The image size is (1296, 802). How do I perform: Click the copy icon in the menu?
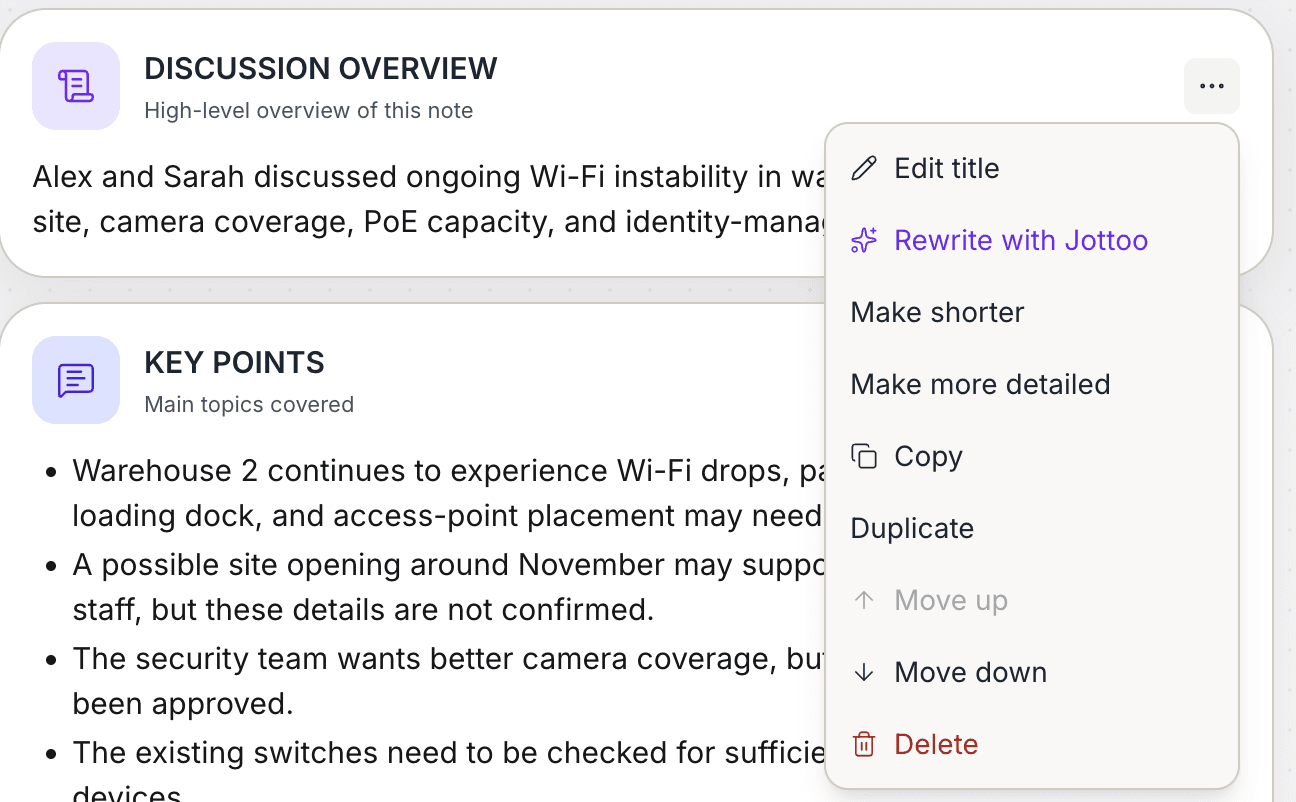(x=864, y=456)
